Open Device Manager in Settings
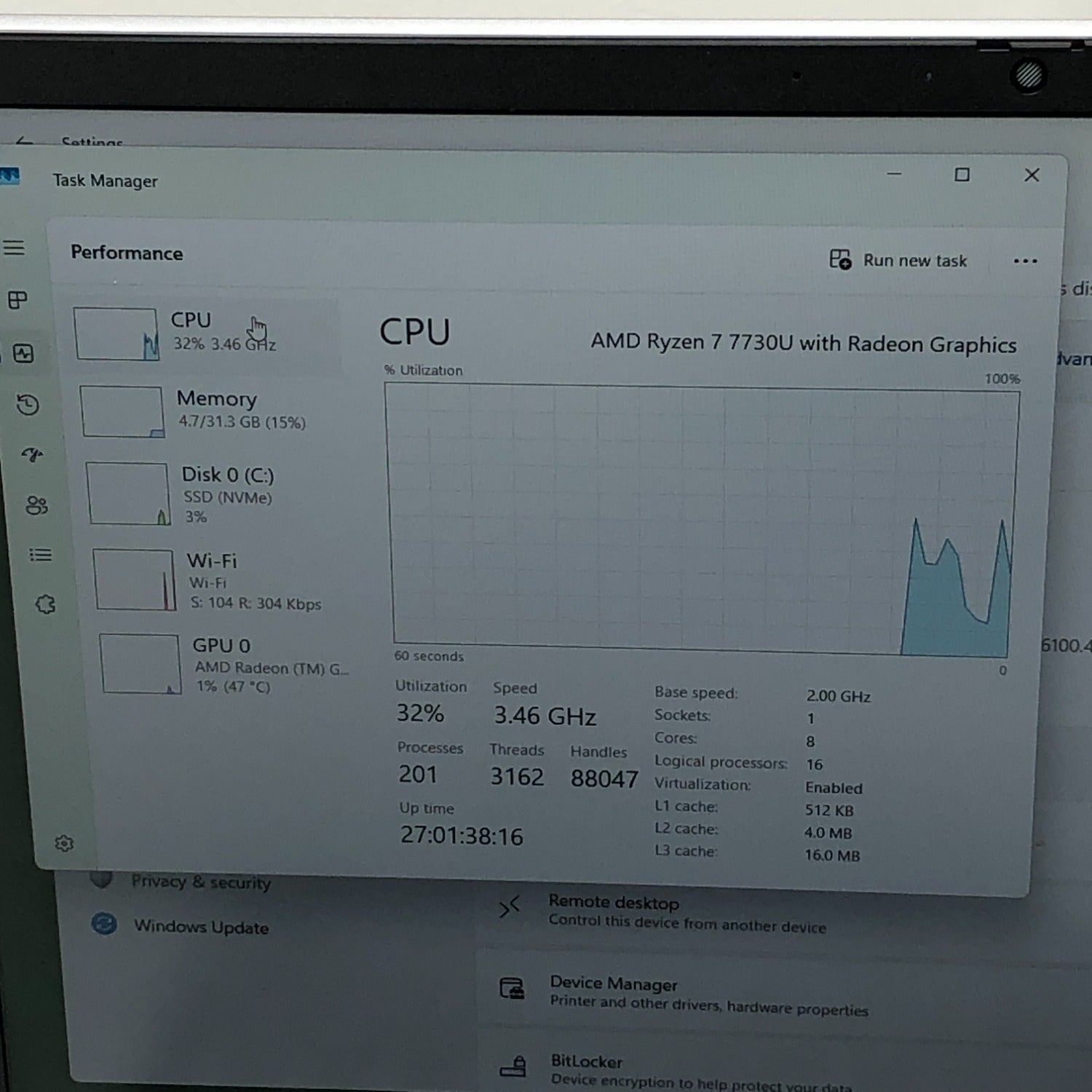The width and height of the screenshot is (1092, 1092). pos(613,984)
